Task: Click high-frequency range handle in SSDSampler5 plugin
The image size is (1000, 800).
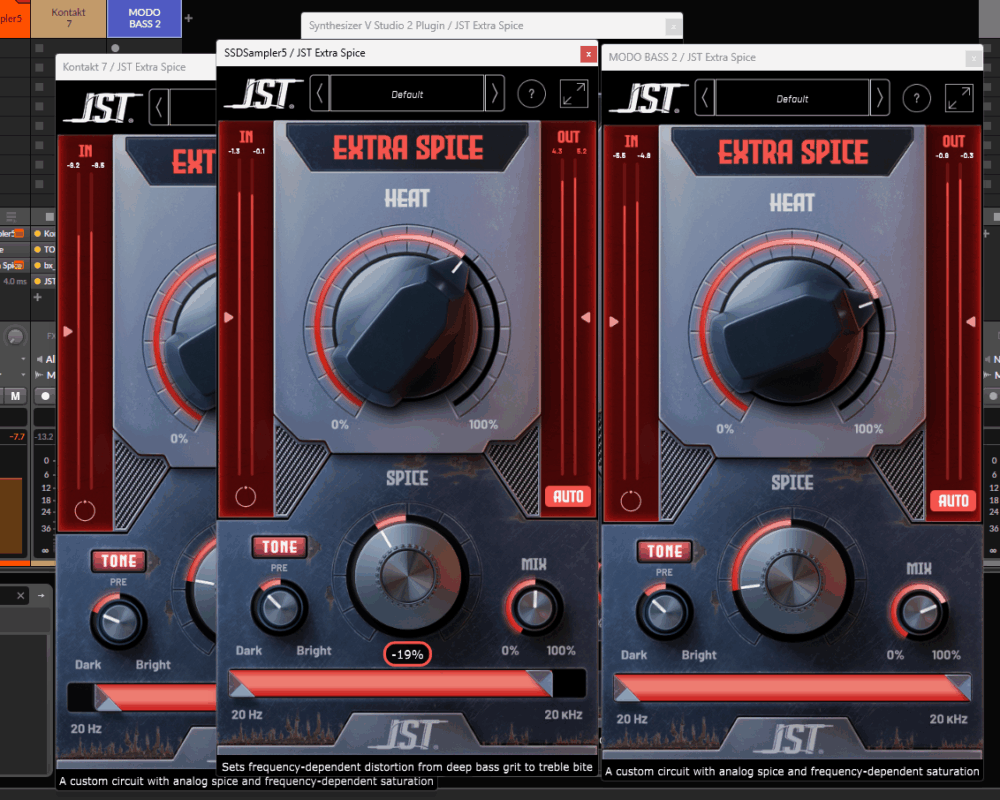Action: click(540, 683)
